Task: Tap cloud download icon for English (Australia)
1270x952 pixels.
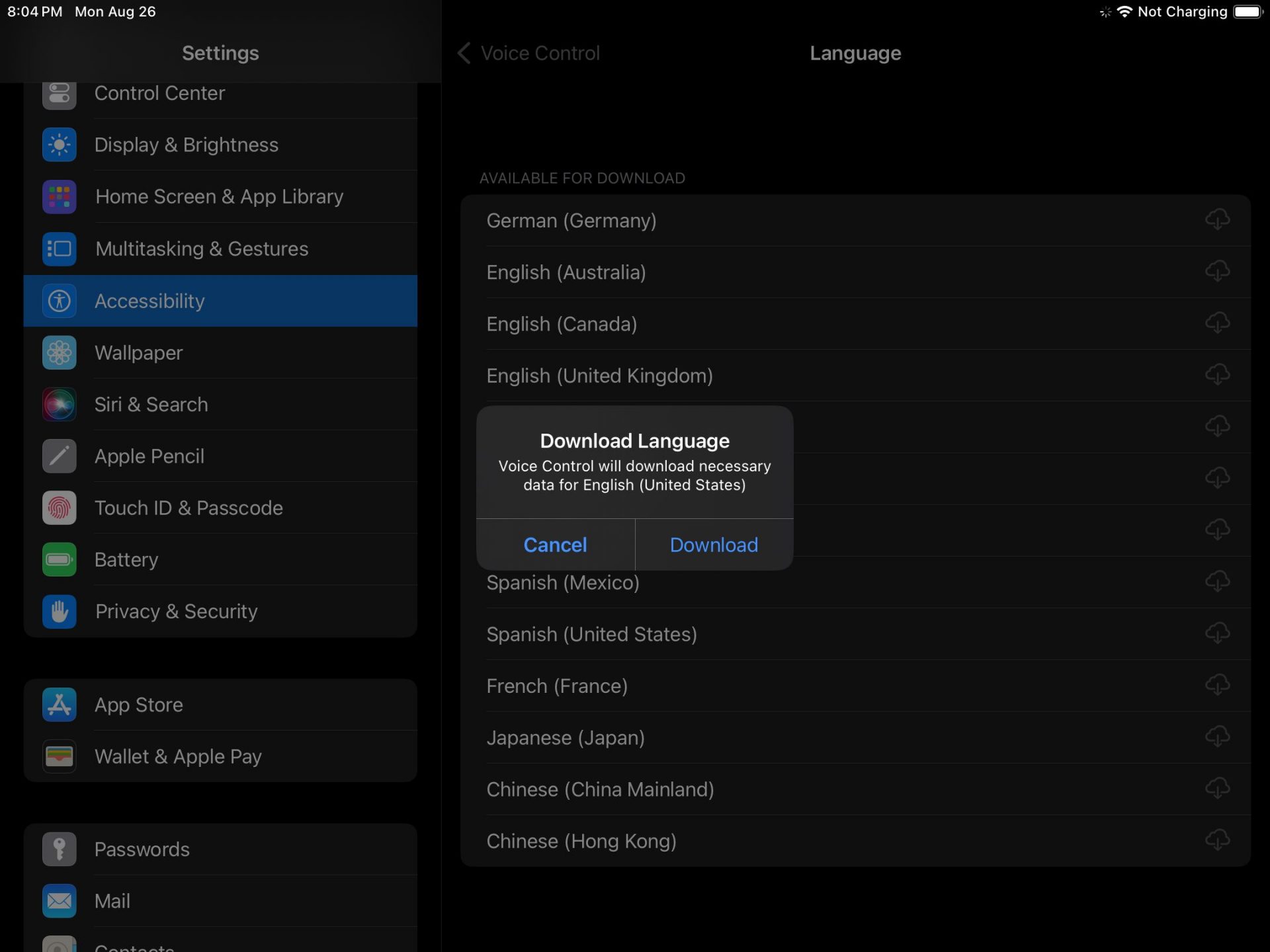Action: pyautogui.click(x=1216, y=271)
